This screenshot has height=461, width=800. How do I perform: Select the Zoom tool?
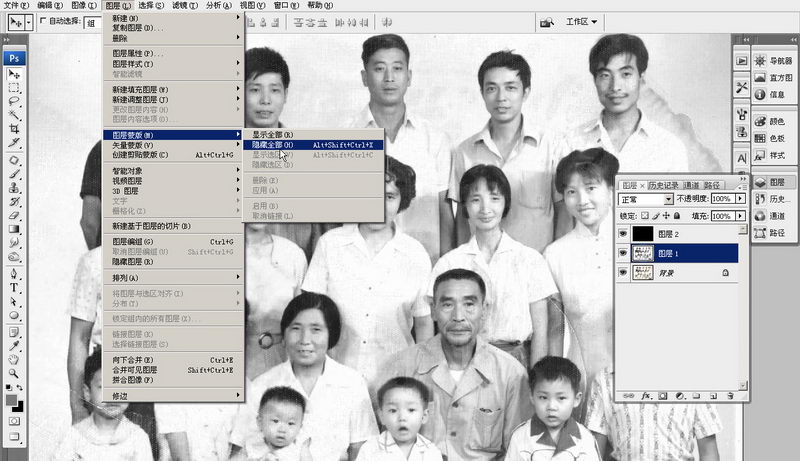pyautogui.click(x=14, y=374)
